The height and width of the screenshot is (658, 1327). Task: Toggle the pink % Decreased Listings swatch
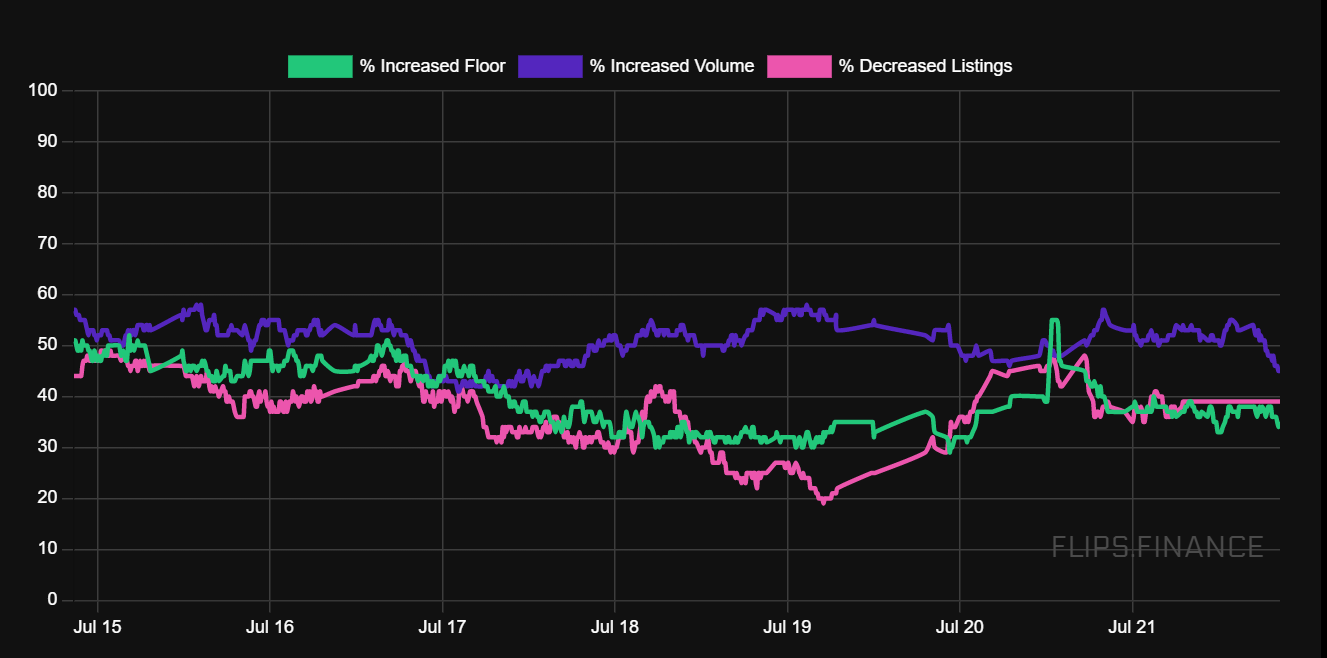799,66
